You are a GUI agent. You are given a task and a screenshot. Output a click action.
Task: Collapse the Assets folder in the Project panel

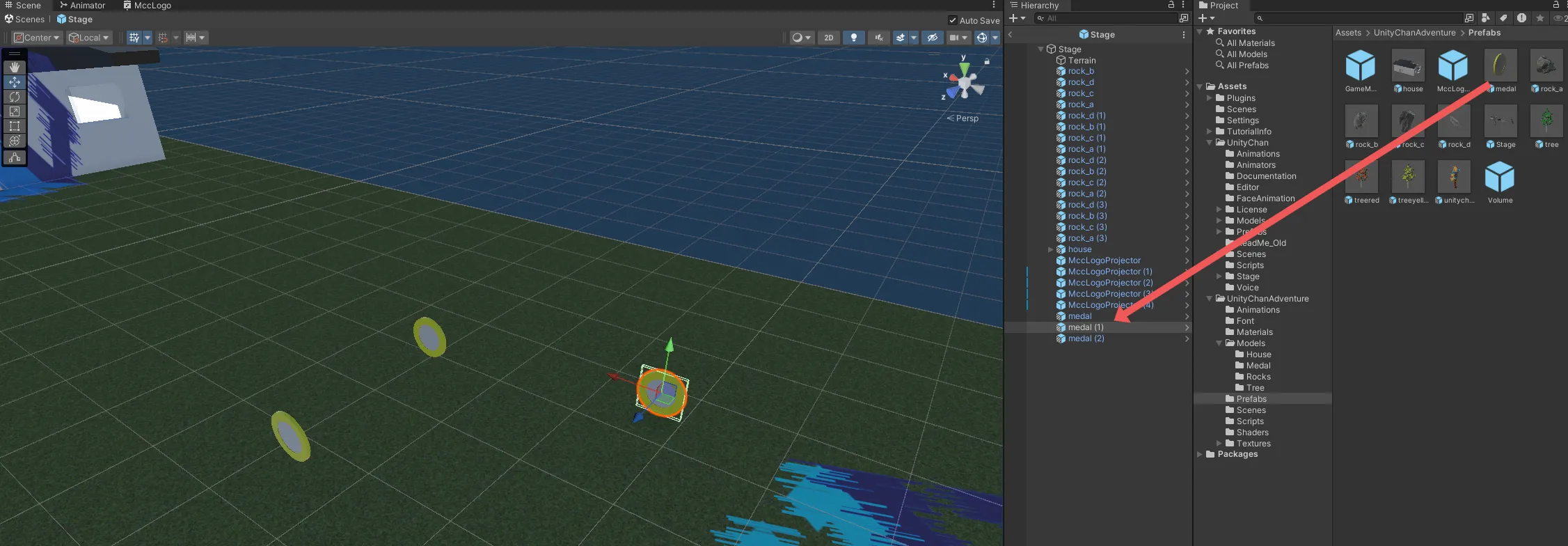(x=1200, y=86)
